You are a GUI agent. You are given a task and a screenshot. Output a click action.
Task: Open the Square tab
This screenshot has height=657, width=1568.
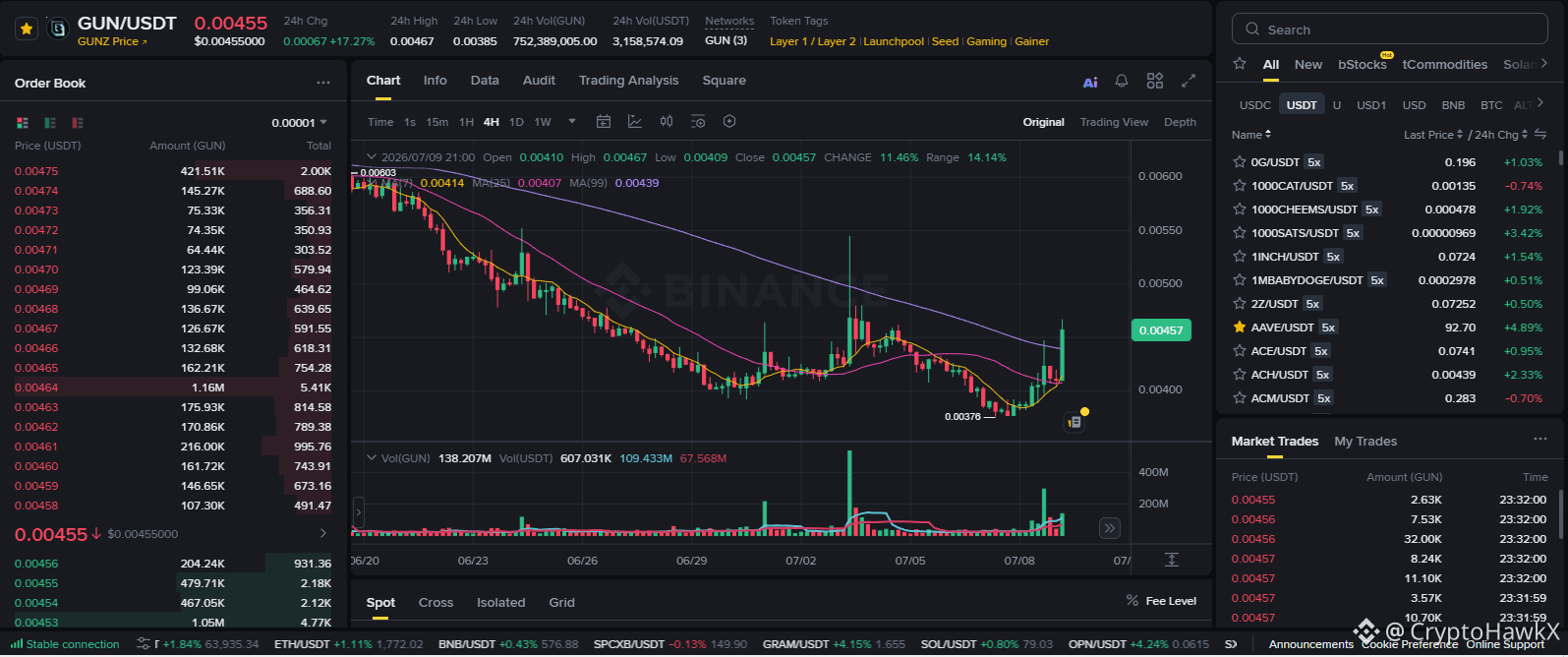click(x=725, y=81)
